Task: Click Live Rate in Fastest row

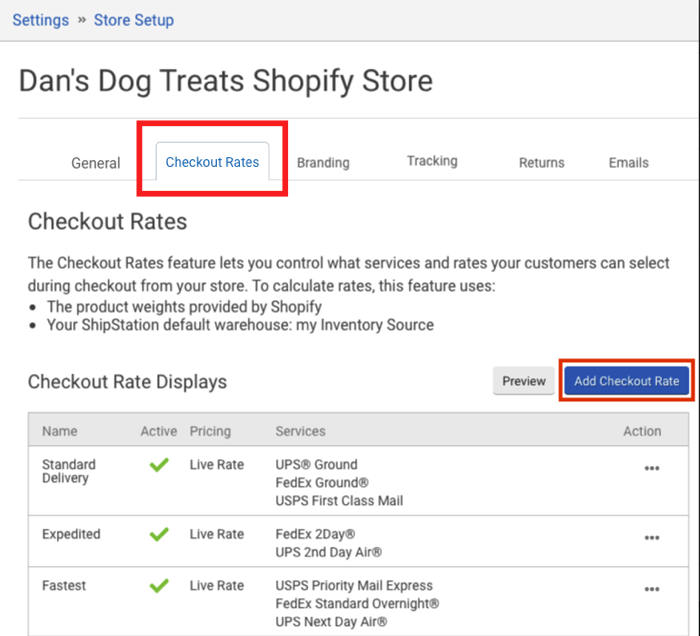Action: (217, 586)
